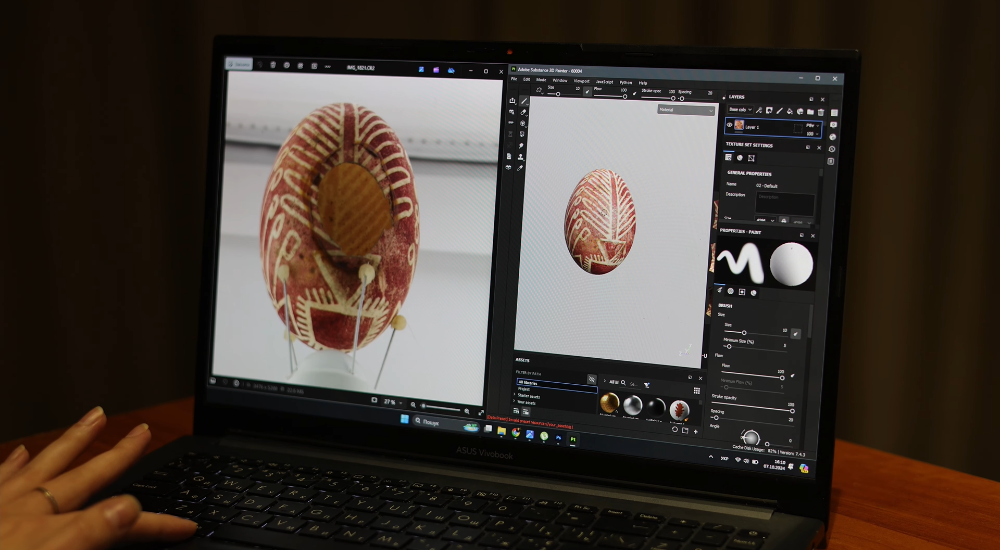Select the gold material thumbnail in Assets
Screen dimensions: 1000x550
click(610, 403)
